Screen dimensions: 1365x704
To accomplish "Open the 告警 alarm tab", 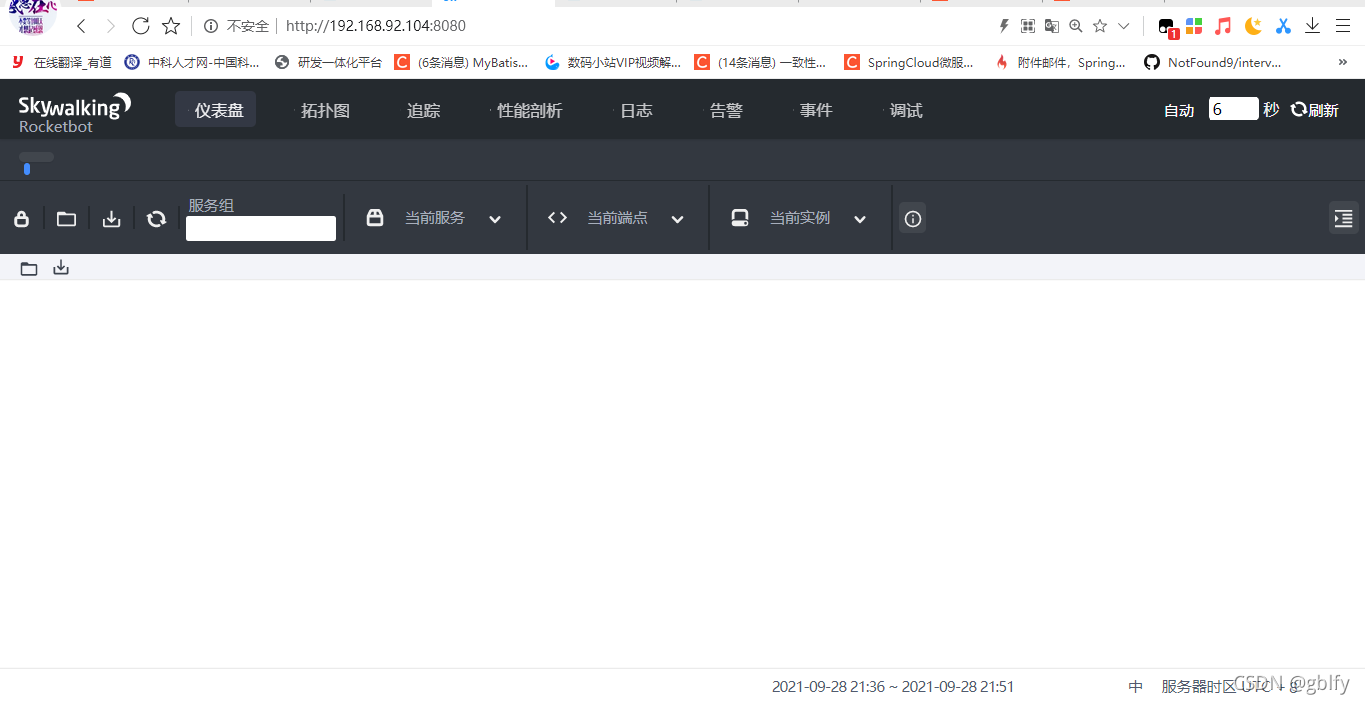I will pos(726,110).
